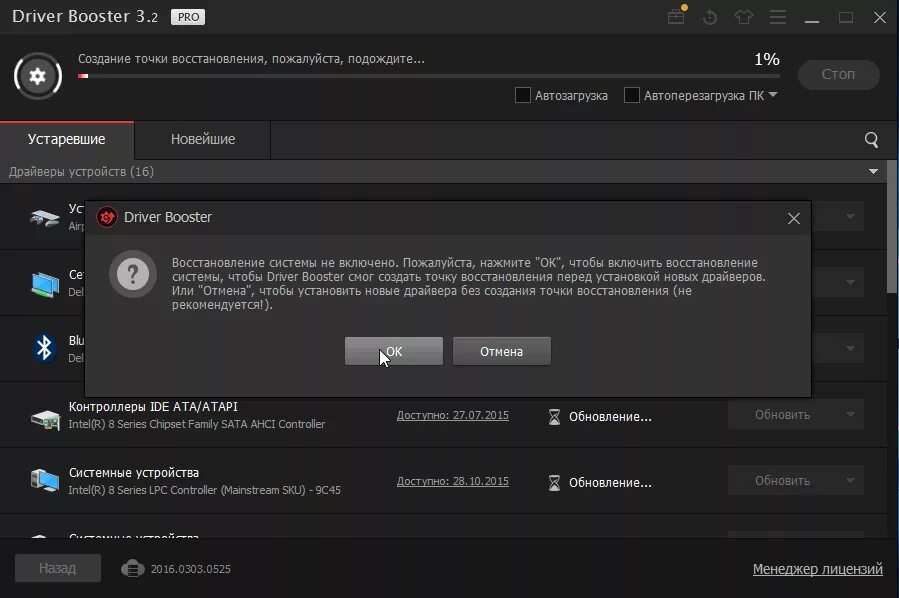The height and width of the screenshot is (598, 899).
Task: Click the first row USB device icon
Action: tap(45, 218)
